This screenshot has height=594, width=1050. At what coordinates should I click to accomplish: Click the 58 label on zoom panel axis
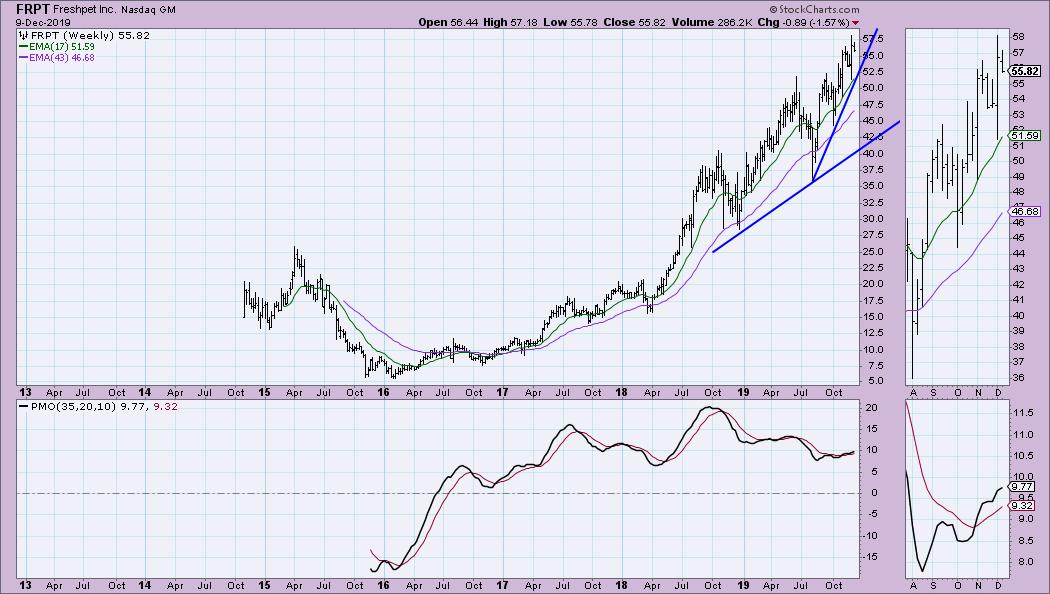tap(1018, 37)
